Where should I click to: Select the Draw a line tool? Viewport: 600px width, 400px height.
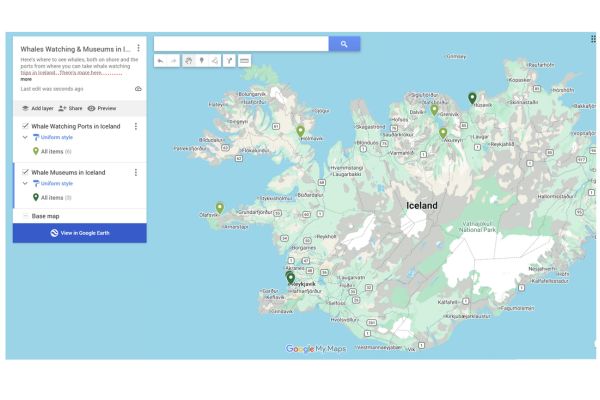[x=215, y=60]
